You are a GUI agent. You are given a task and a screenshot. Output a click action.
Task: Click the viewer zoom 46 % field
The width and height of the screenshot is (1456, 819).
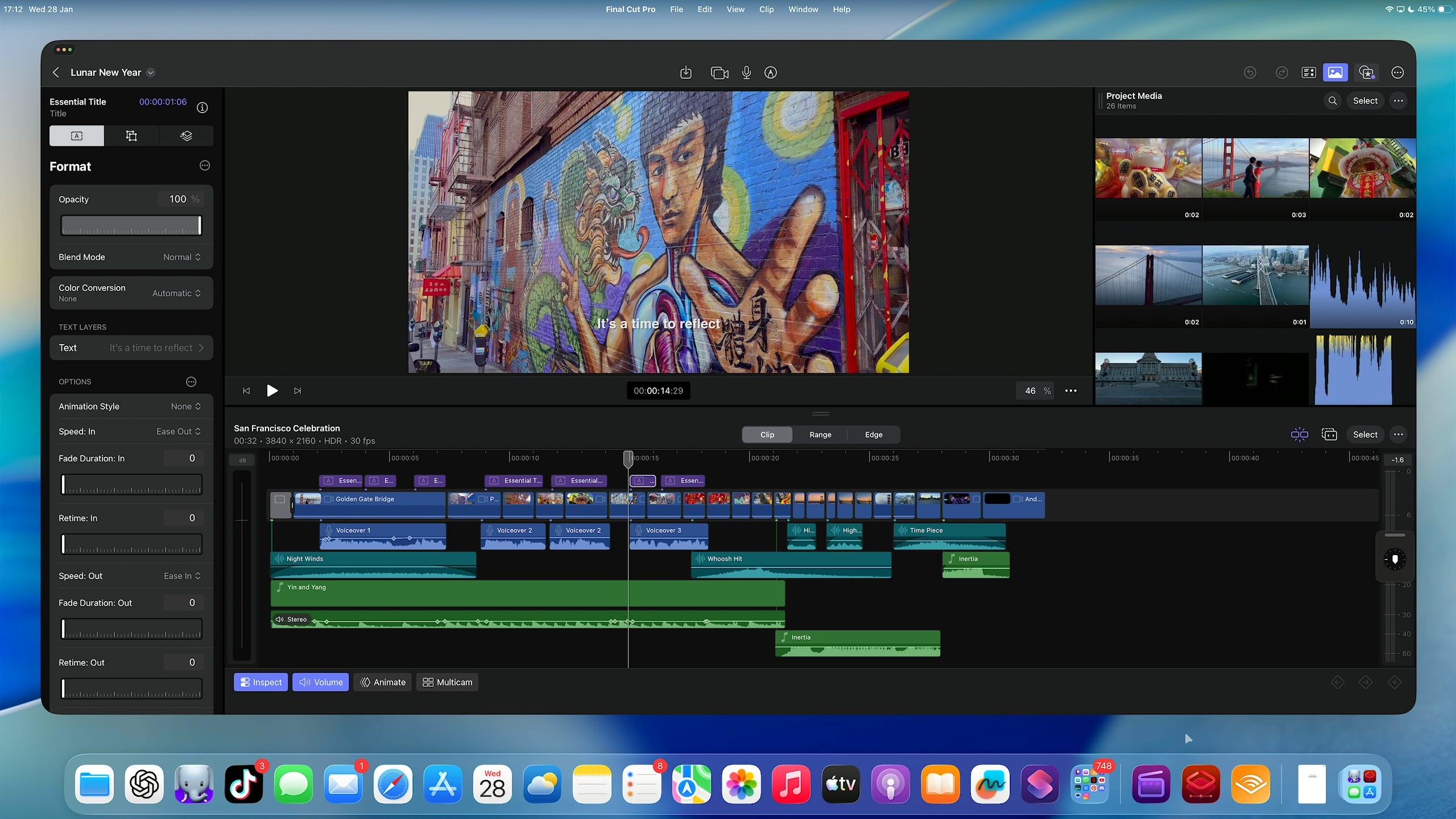(1035, 391)
